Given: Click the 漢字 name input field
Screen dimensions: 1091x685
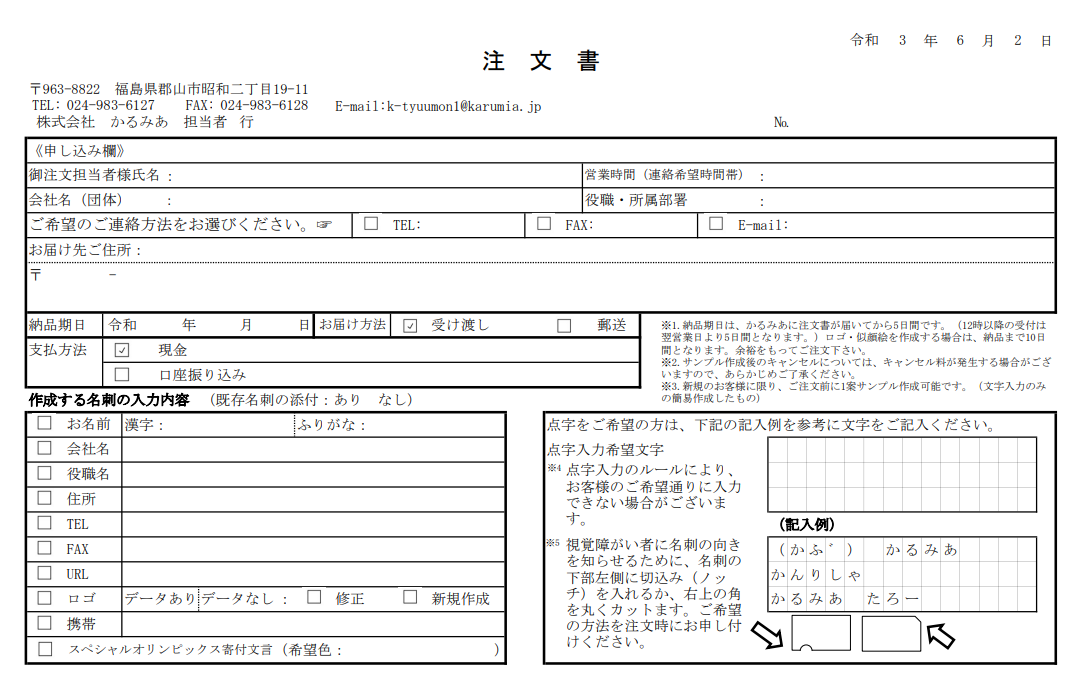Looking at the screenshot, I should 230,425.
